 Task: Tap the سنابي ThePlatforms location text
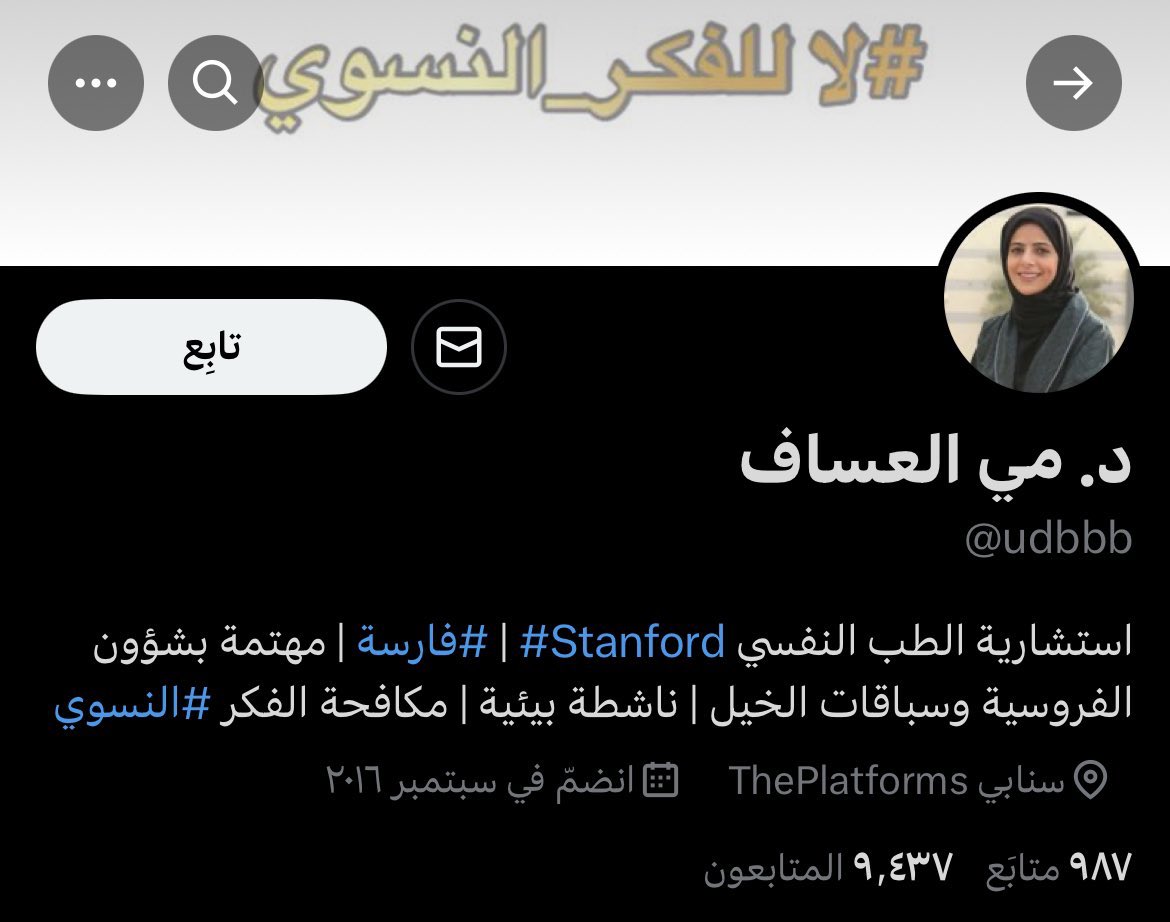click(896, 781)
